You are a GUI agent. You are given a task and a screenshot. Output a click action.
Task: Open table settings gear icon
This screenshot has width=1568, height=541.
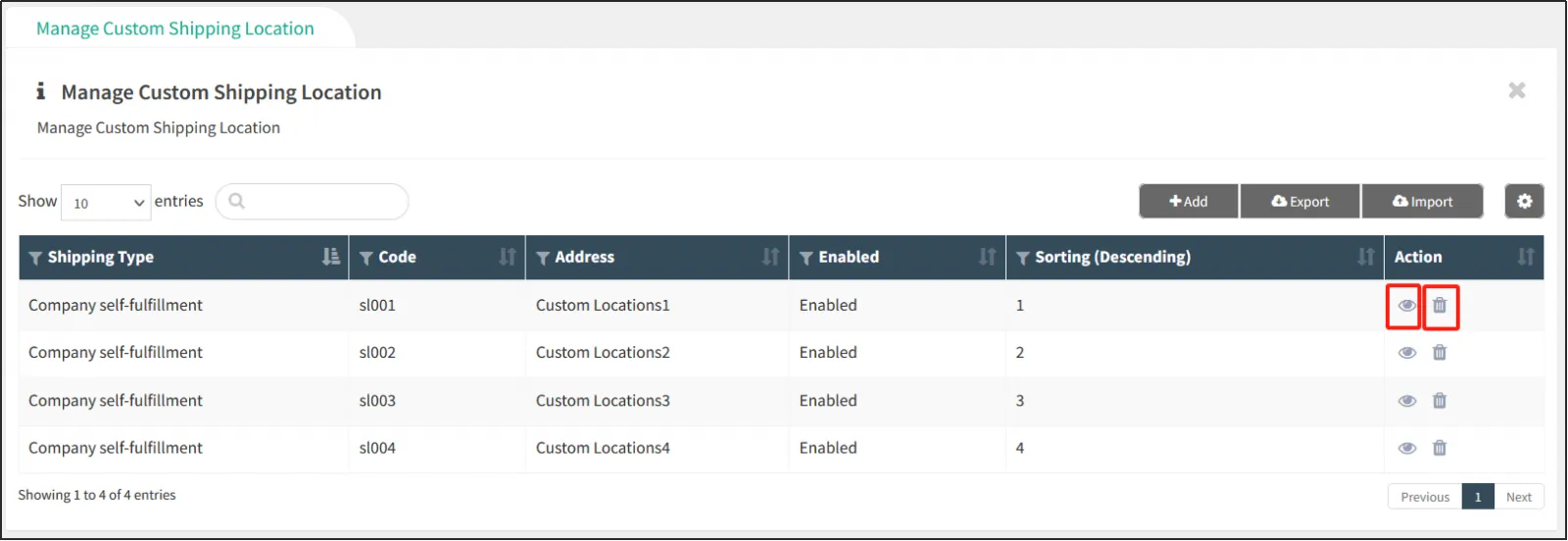pyautogui.click(x=1524, y=201)
